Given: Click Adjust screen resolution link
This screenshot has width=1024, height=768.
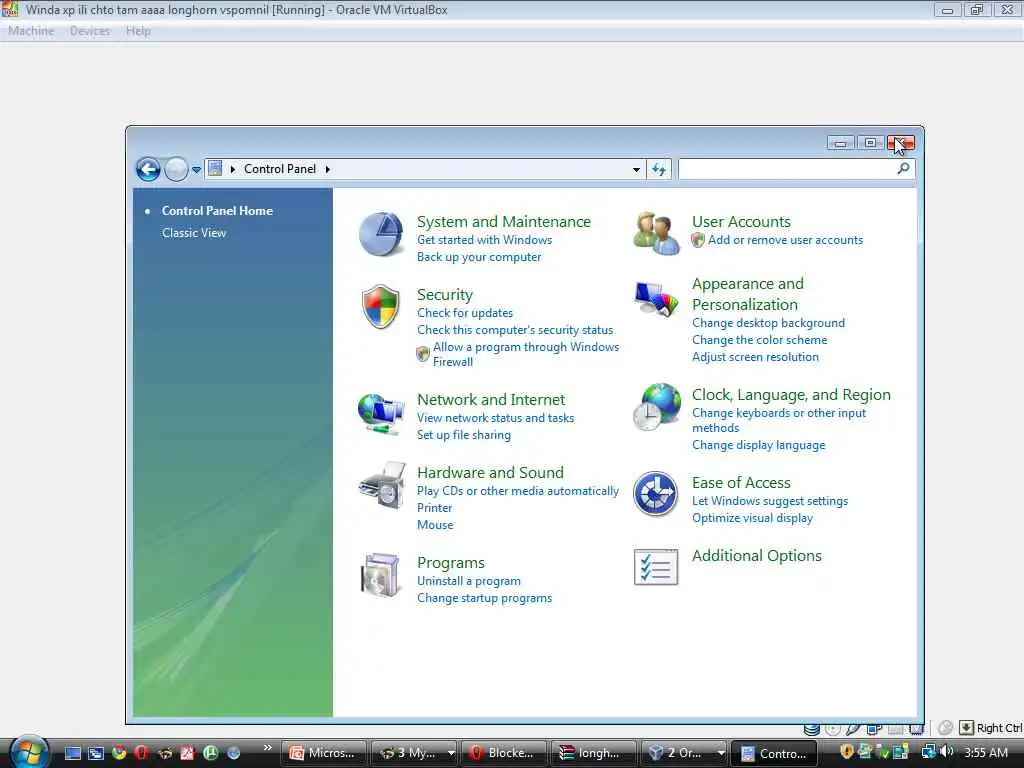Looking at the screenshot, I should 756,357.
